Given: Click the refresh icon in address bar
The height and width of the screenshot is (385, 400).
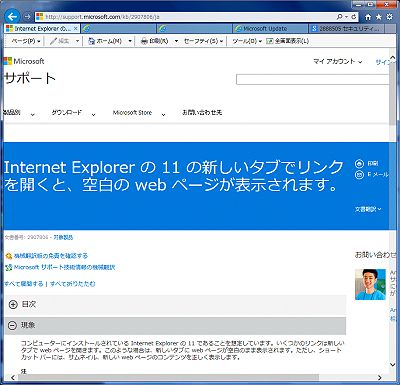Looking at the screenshot, I should pyautogui.click(x=354, y=17).
